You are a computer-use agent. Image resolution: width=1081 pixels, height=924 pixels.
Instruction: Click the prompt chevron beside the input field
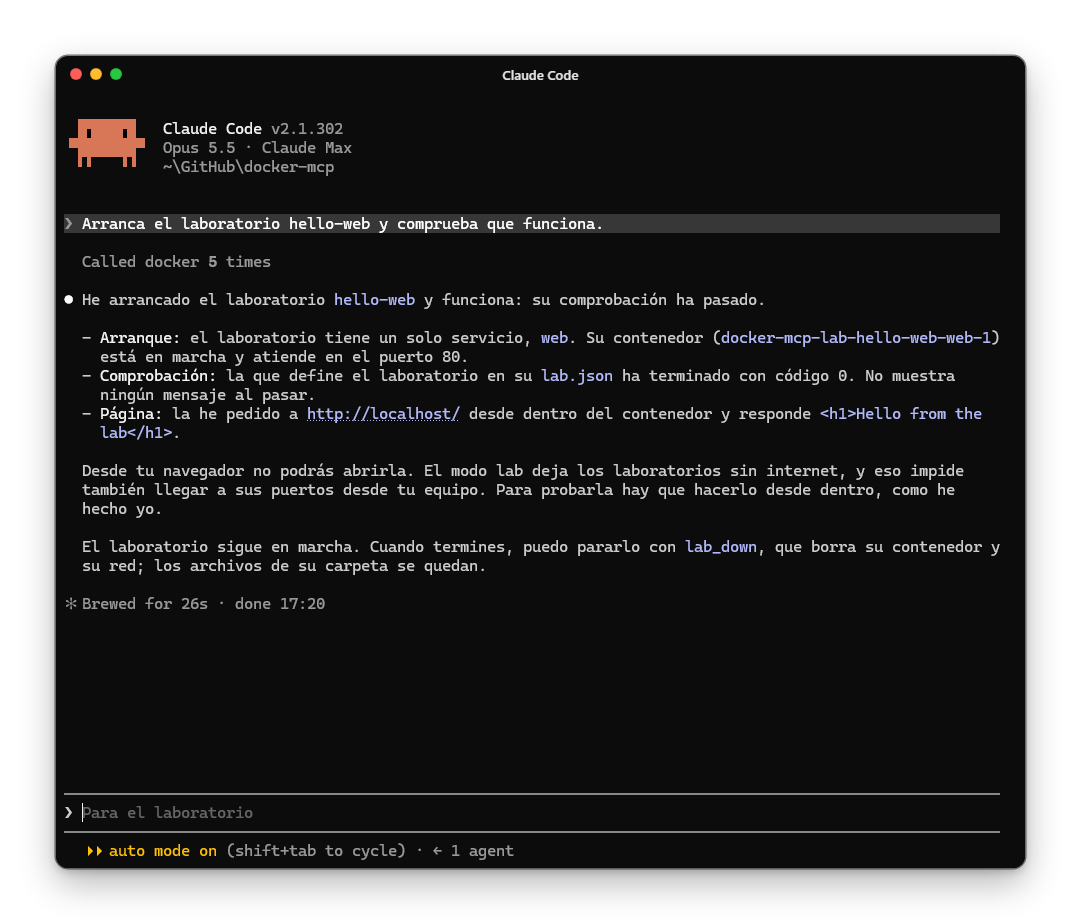(69, 812)
